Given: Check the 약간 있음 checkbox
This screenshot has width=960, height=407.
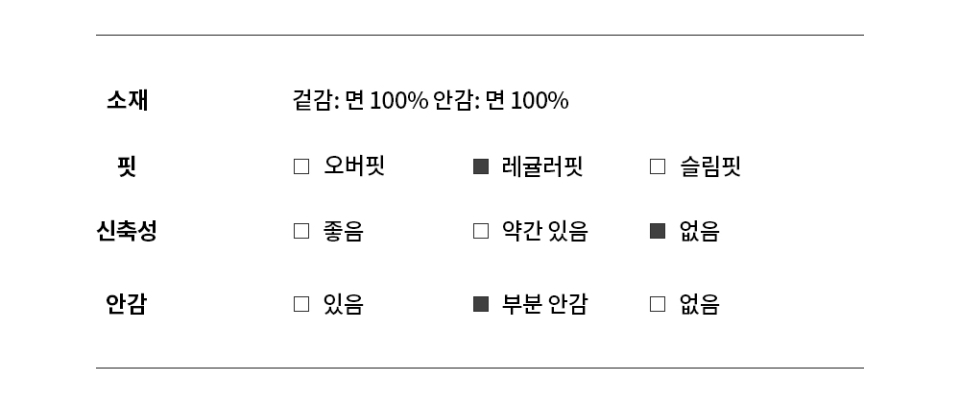Looking at the screenshot, I should coord(481,232).
